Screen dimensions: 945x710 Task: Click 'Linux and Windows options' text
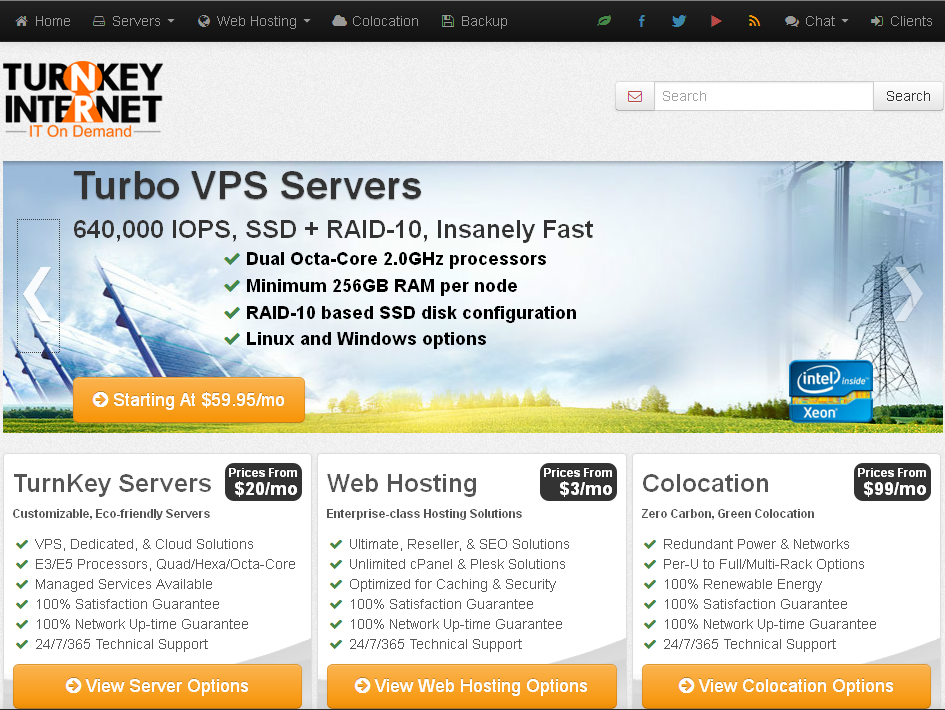(366, 339)
